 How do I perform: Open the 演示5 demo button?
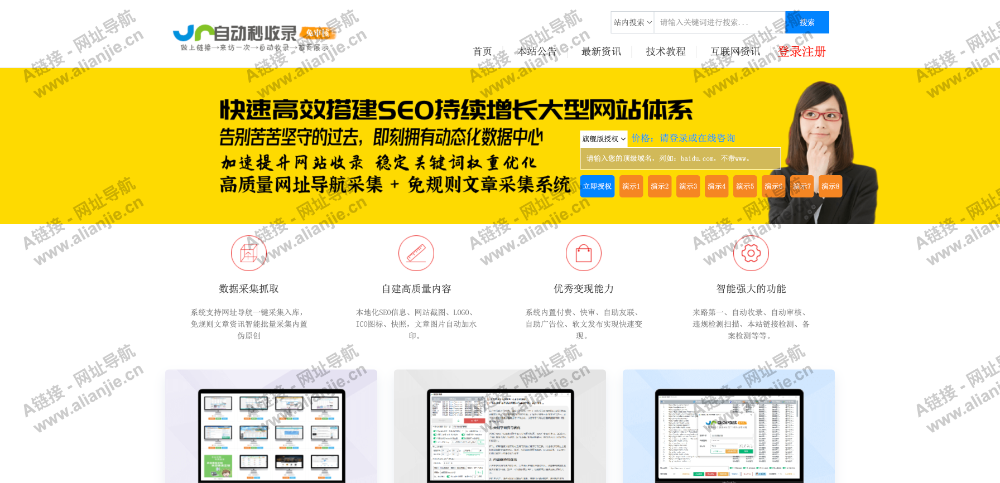(745, 186)
